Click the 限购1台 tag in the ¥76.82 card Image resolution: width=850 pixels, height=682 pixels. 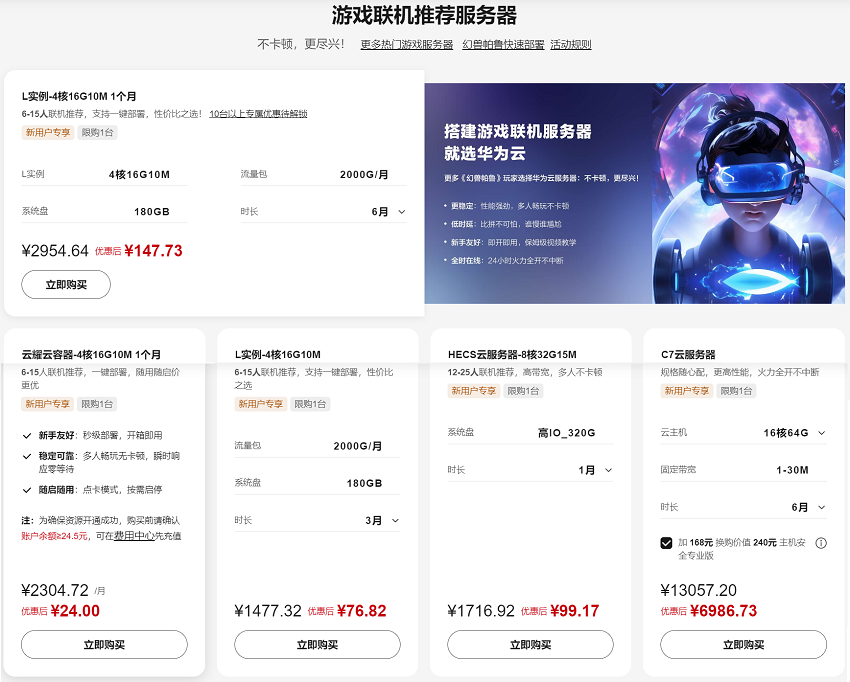tap(310, 404)
